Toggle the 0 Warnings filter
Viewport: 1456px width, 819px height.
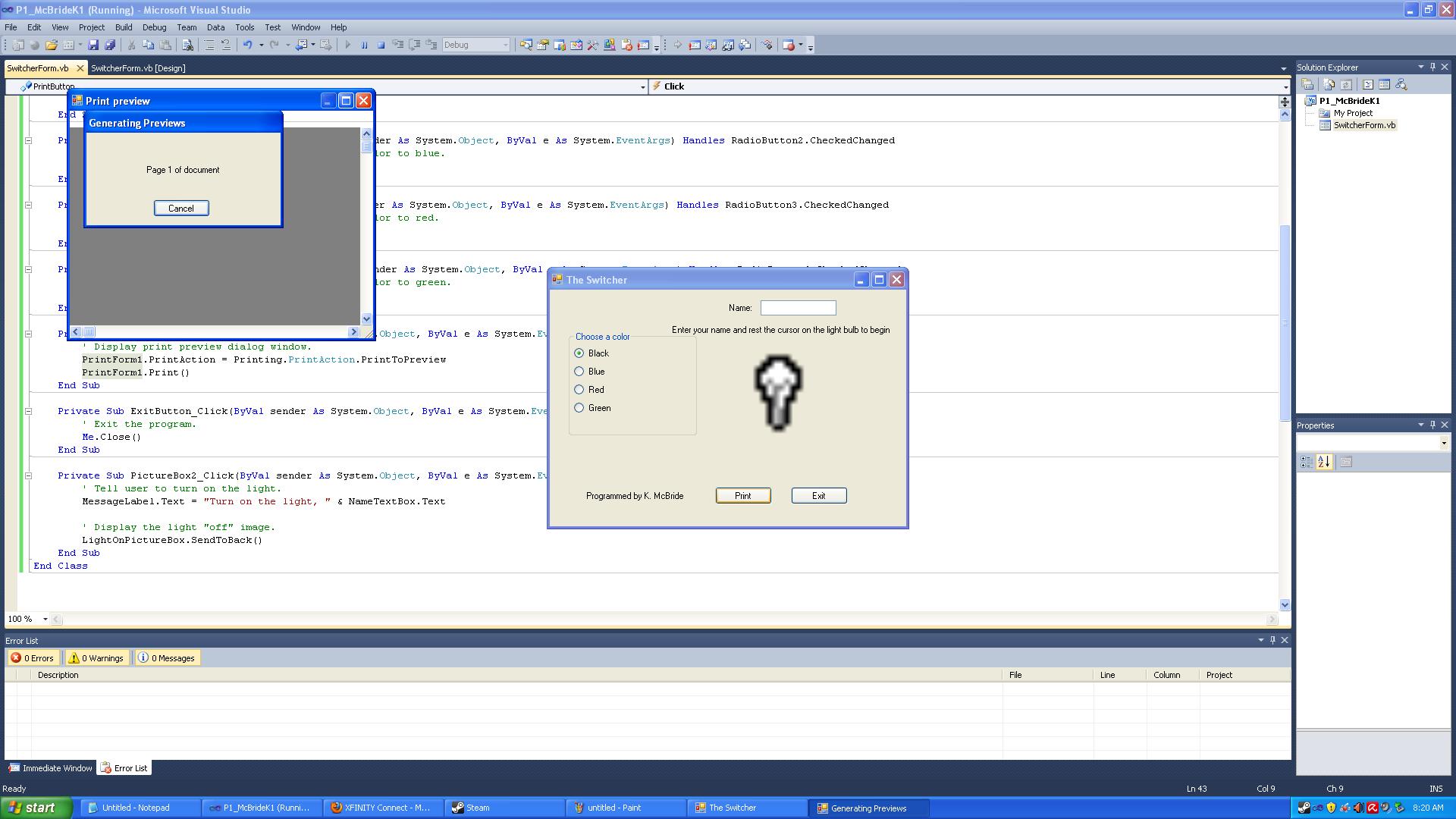point(96,658)
